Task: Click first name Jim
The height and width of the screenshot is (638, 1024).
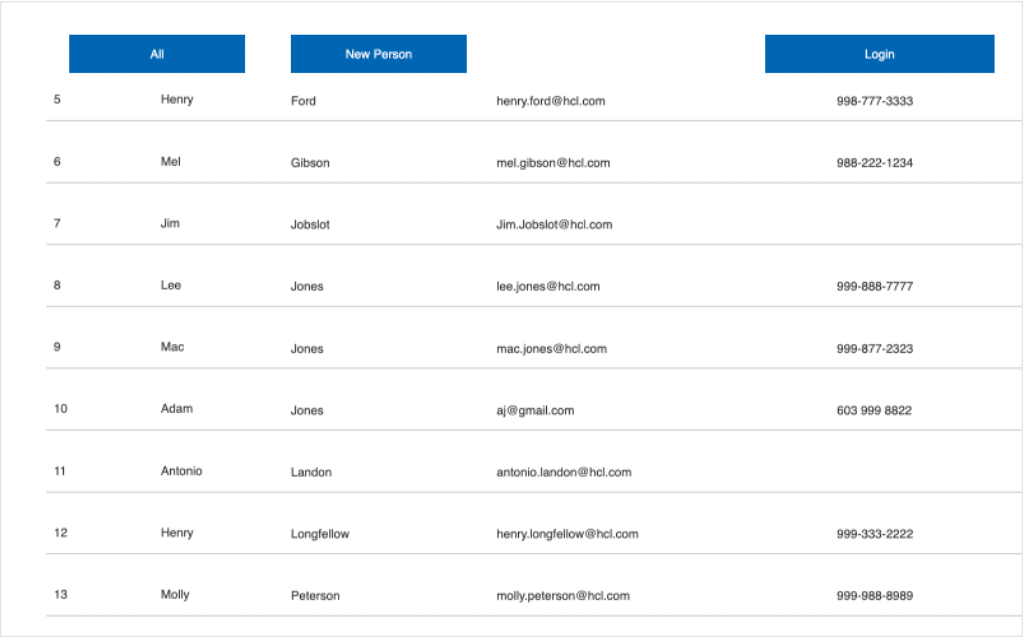Action: click(170, 223)
